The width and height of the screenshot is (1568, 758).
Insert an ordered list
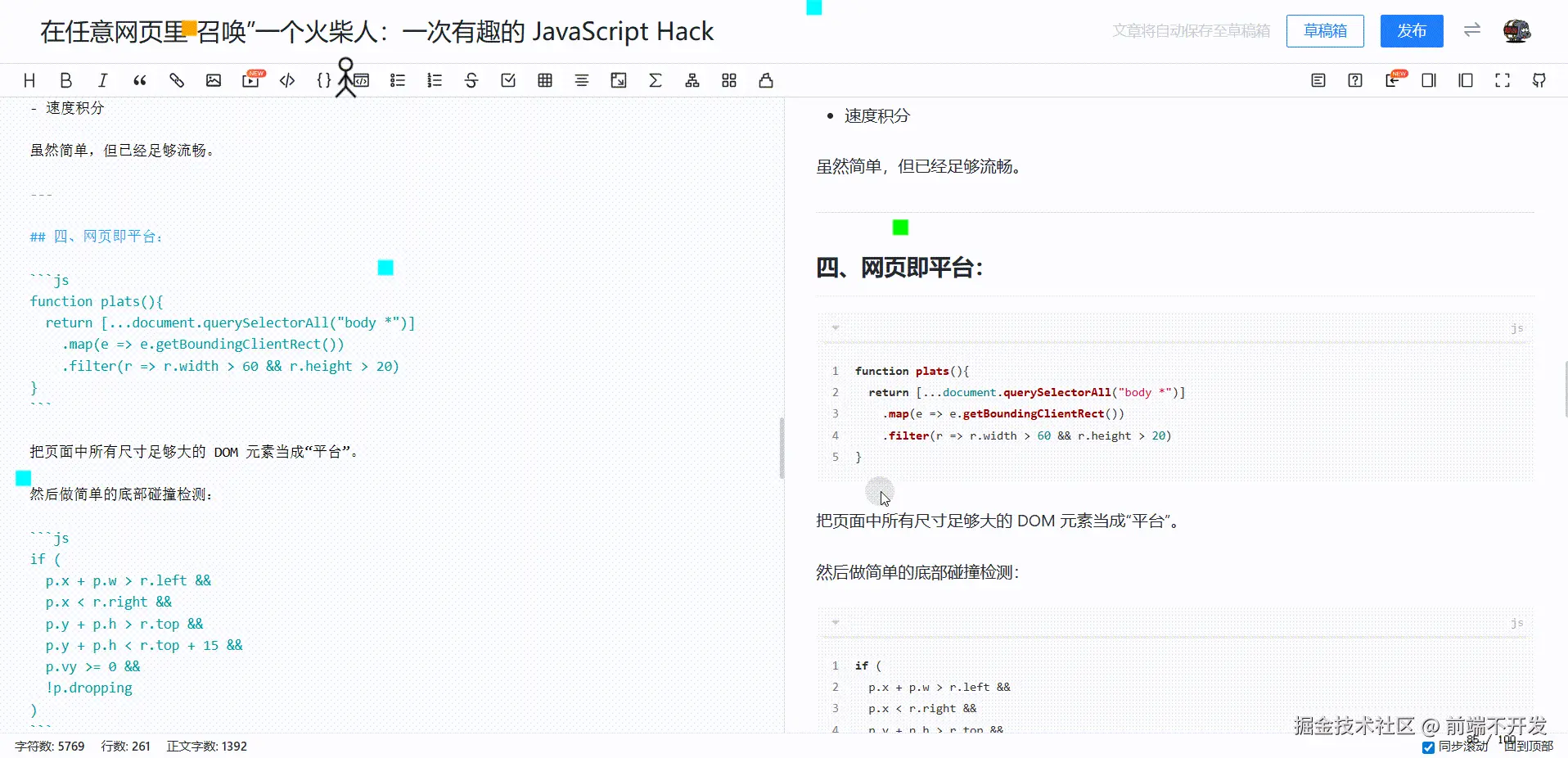click(x=435, y=79)
